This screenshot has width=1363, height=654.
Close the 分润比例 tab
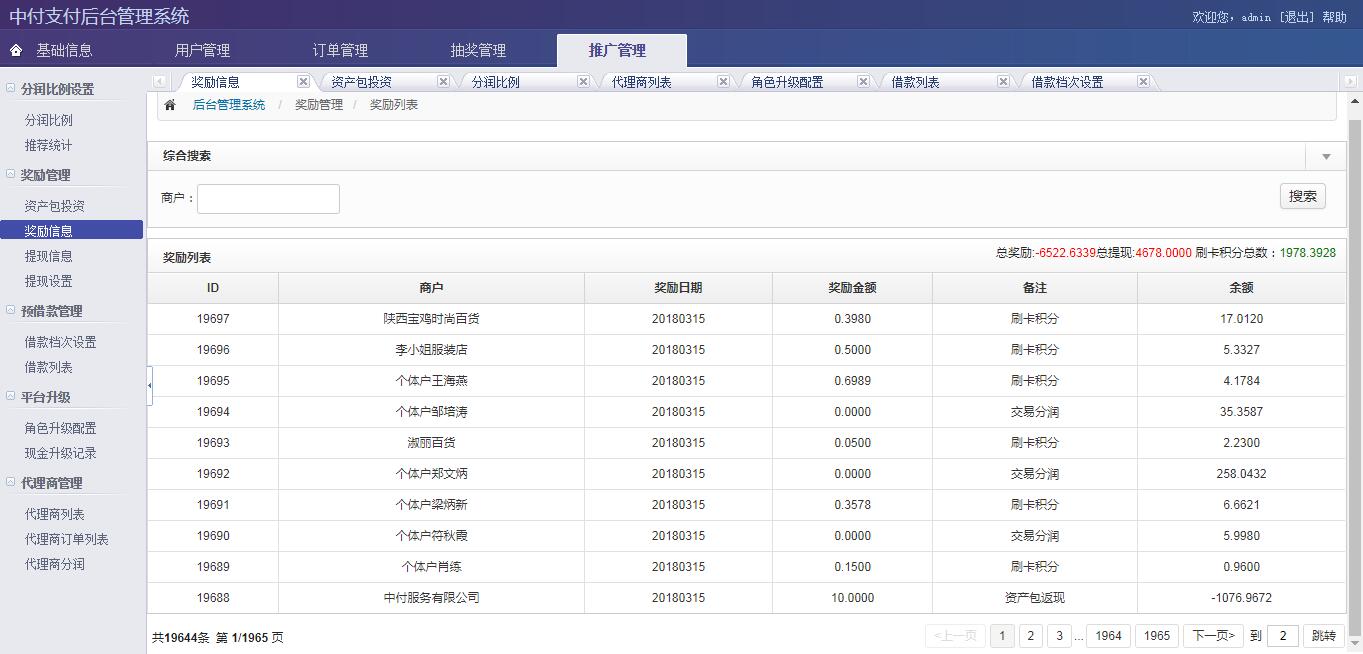tap(583, 81)
